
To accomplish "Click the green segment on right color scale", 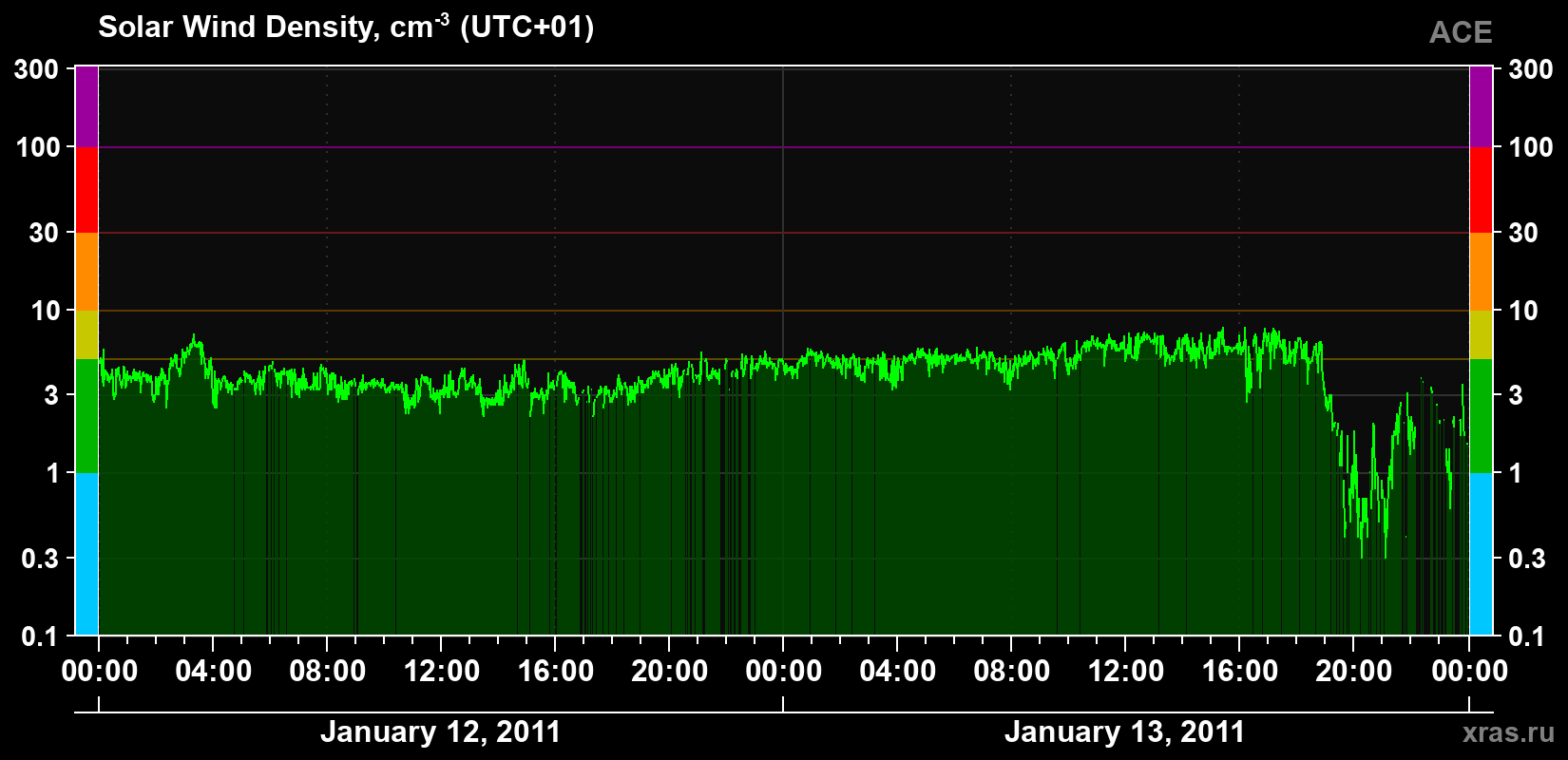I will pos(1481,416).
